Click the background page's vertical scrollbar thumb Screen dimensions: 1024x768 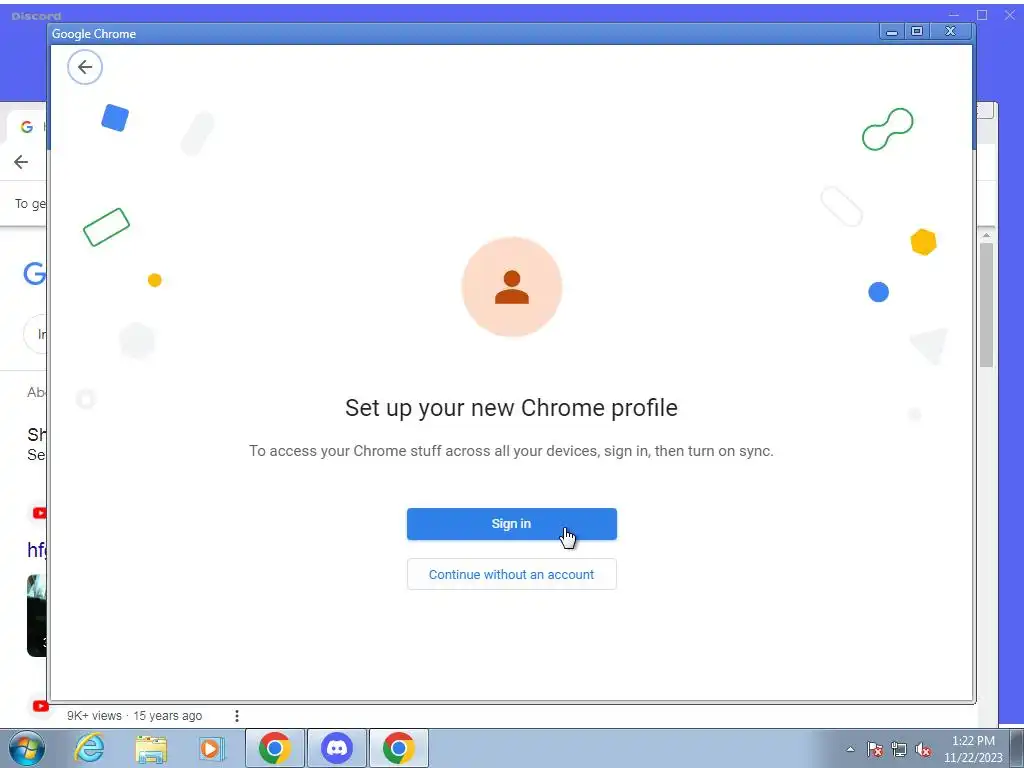point(986,304)
